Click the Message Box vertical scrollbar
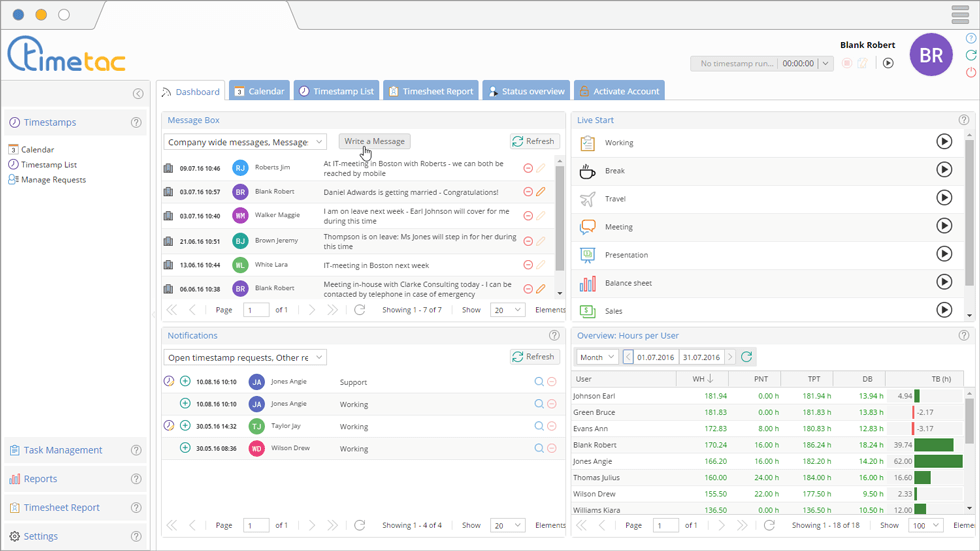 (559, 230)
